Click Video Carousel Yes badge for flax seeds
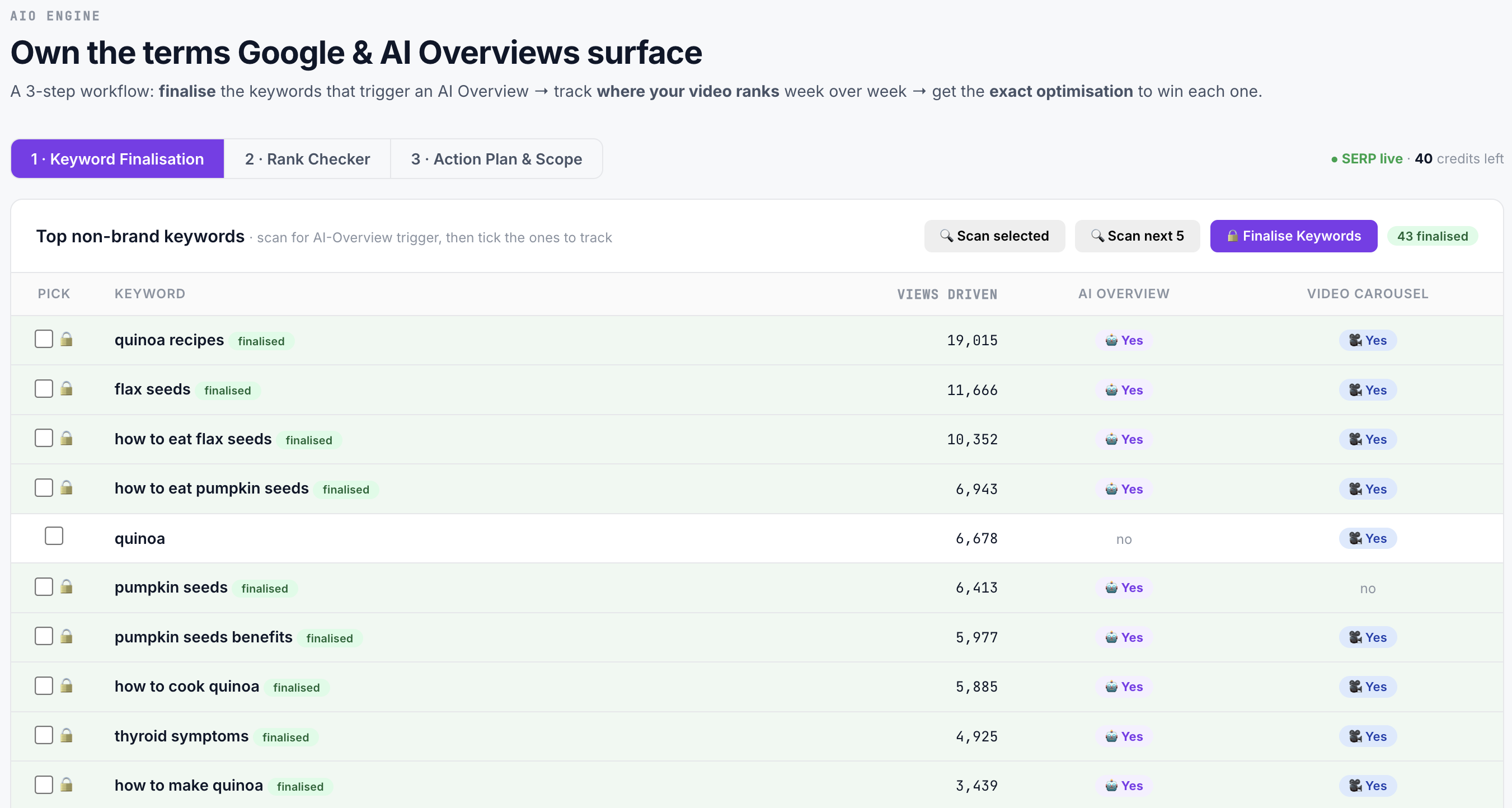Image resolution: width=1512 pixels, height=808 pixels. pos(1368,390)
